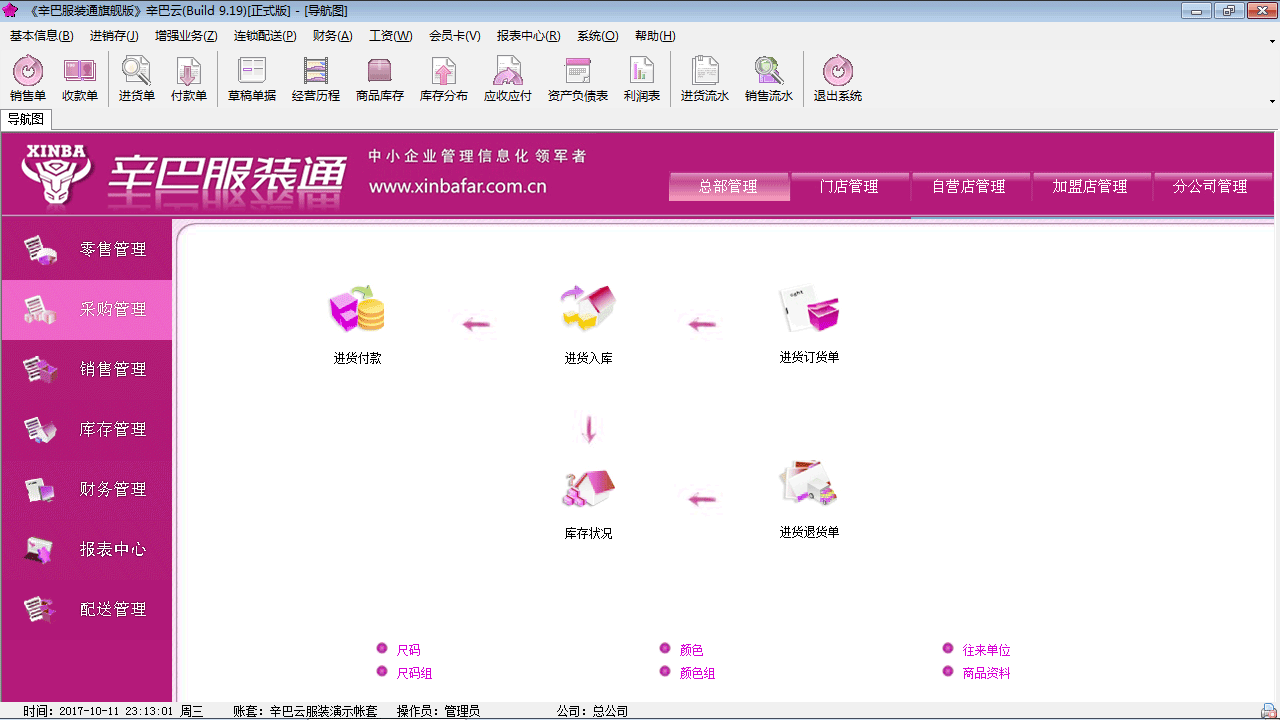Viewport: 1280px width, 720px height.
Task: Open the 往来单位 link
Action: 986,650
